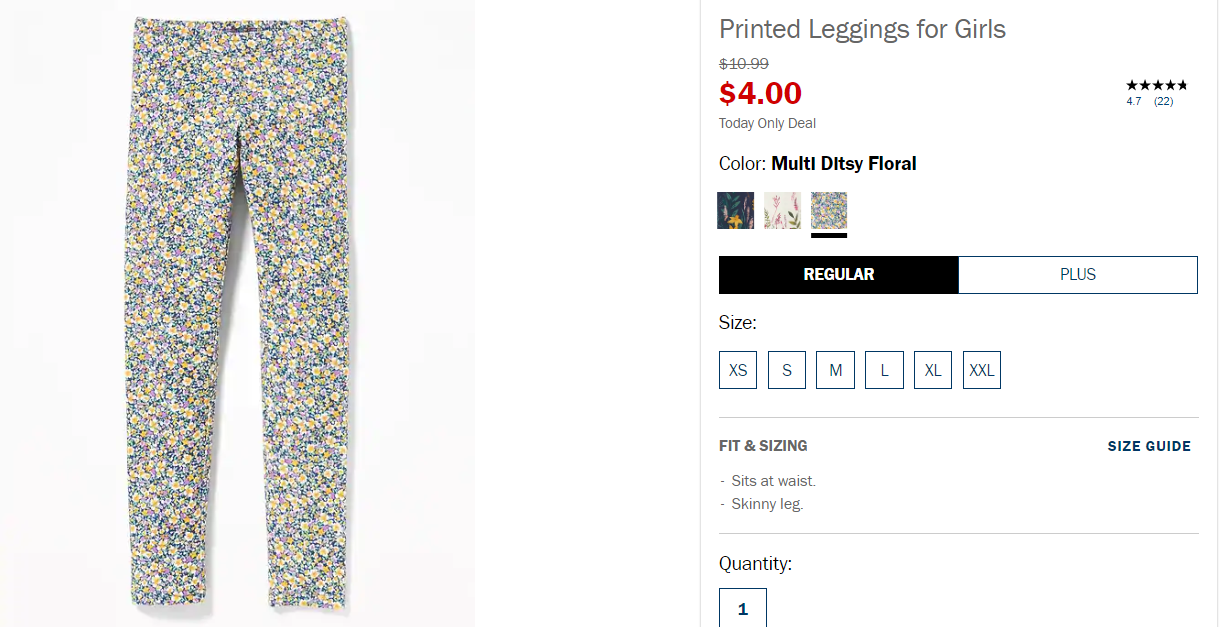
Task: Switch to the PLUS fit tab
Action: (1078, 275)
